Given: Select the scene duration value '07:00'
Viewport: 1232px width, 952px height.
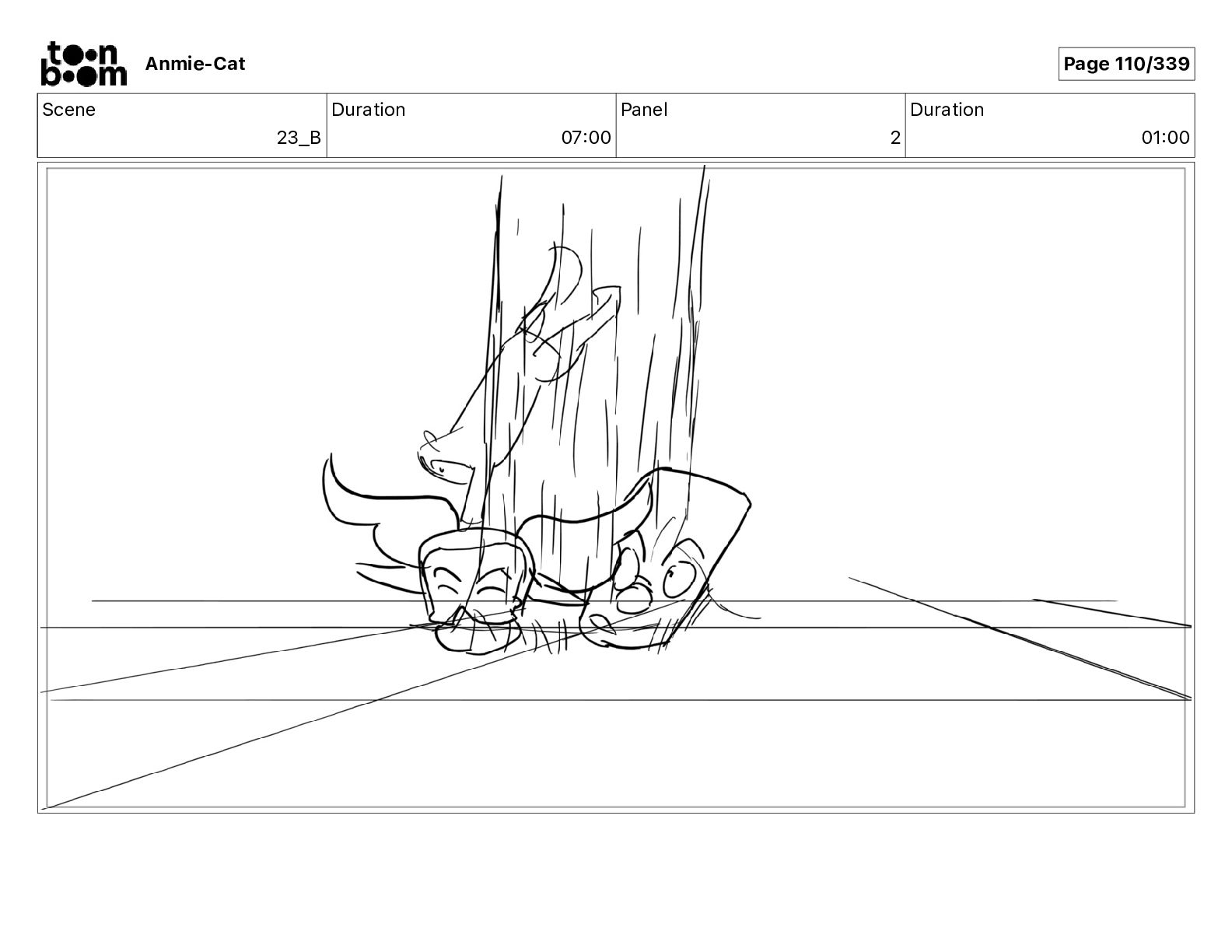Looking at the screenshot, I should [x=586, y=138].
